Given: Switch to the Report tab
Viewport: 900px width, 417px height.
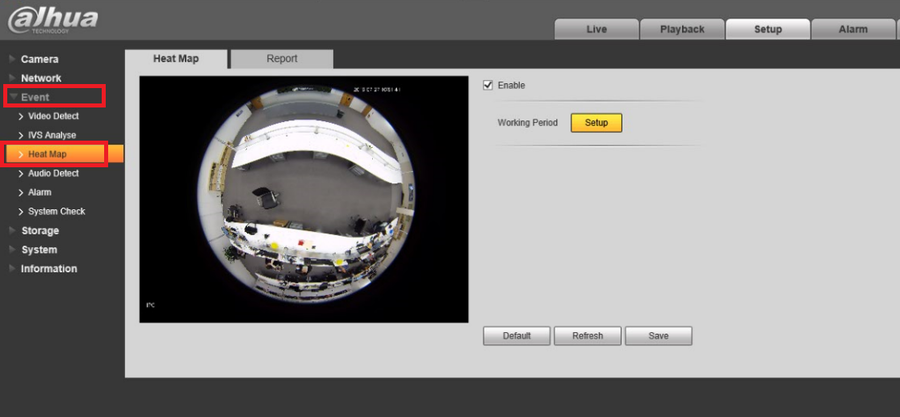Looking at the screenshot, I should [281, 59].
